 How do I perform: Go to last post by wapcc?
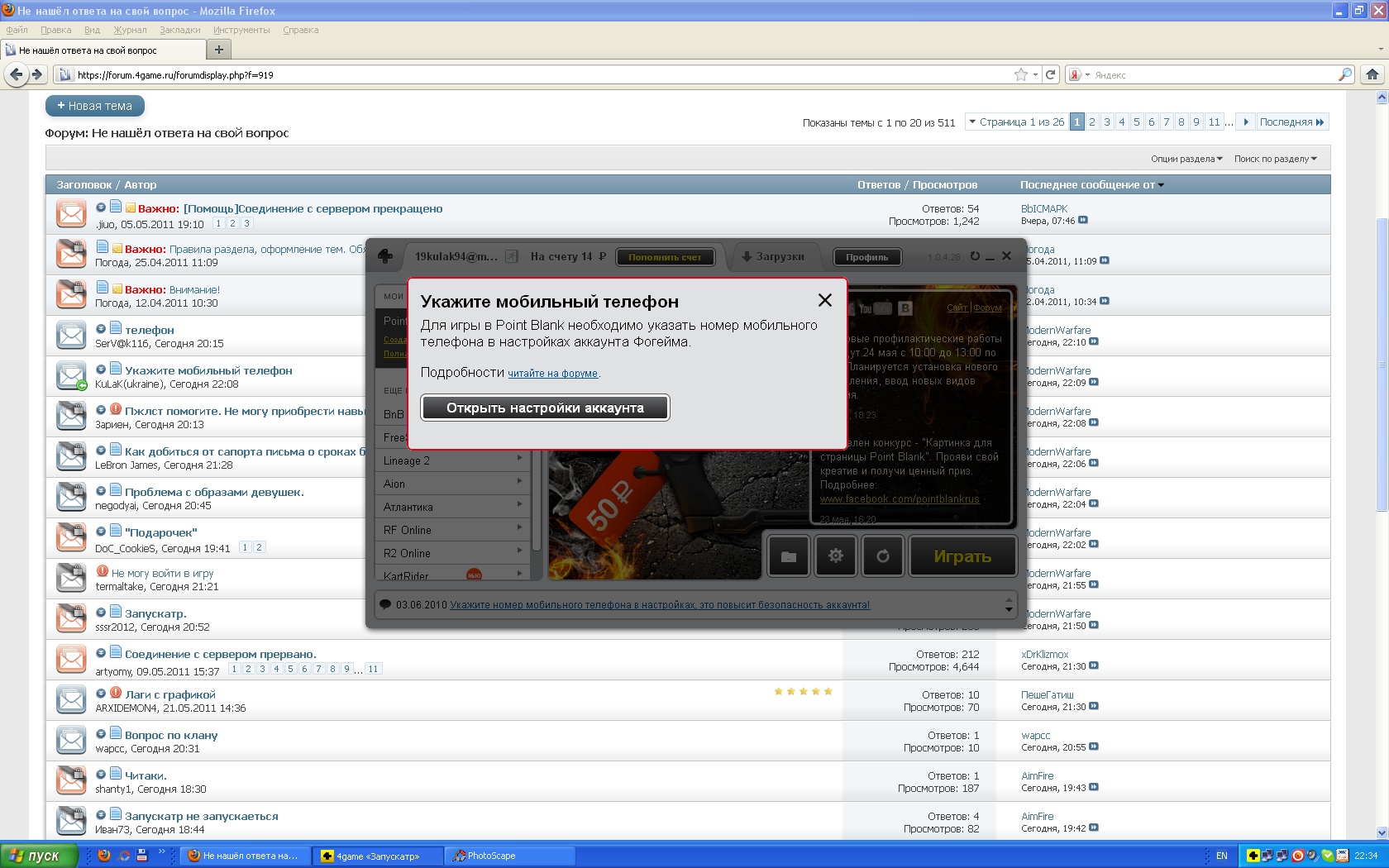(x=1094, y=747)
